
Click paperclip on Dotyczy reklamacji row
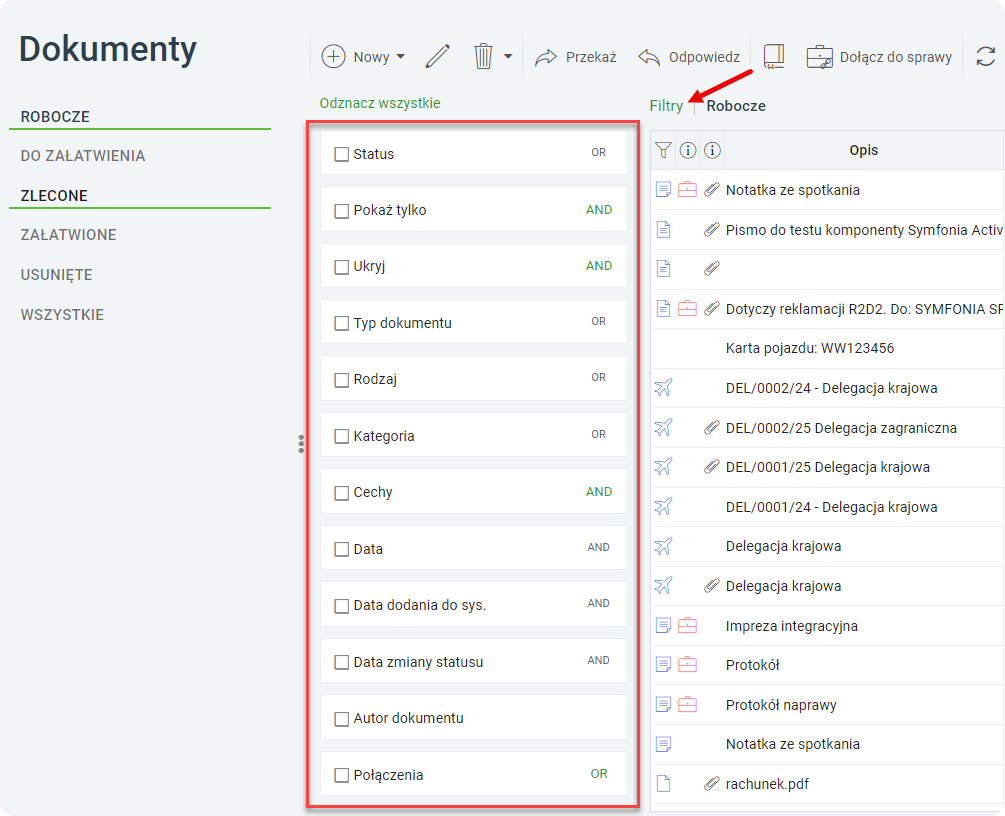click(711, 309)
